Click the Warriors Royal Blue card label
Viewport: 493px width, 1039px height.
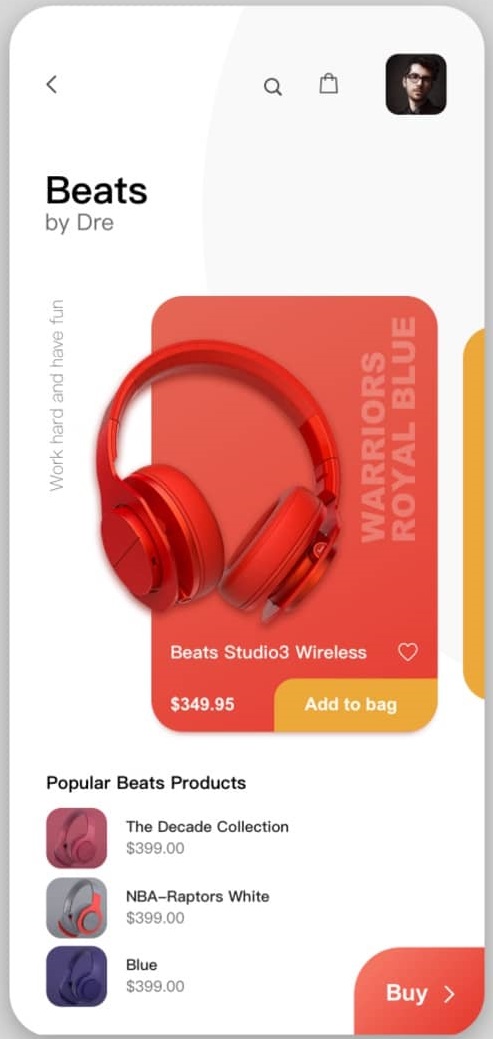[389, 429]
